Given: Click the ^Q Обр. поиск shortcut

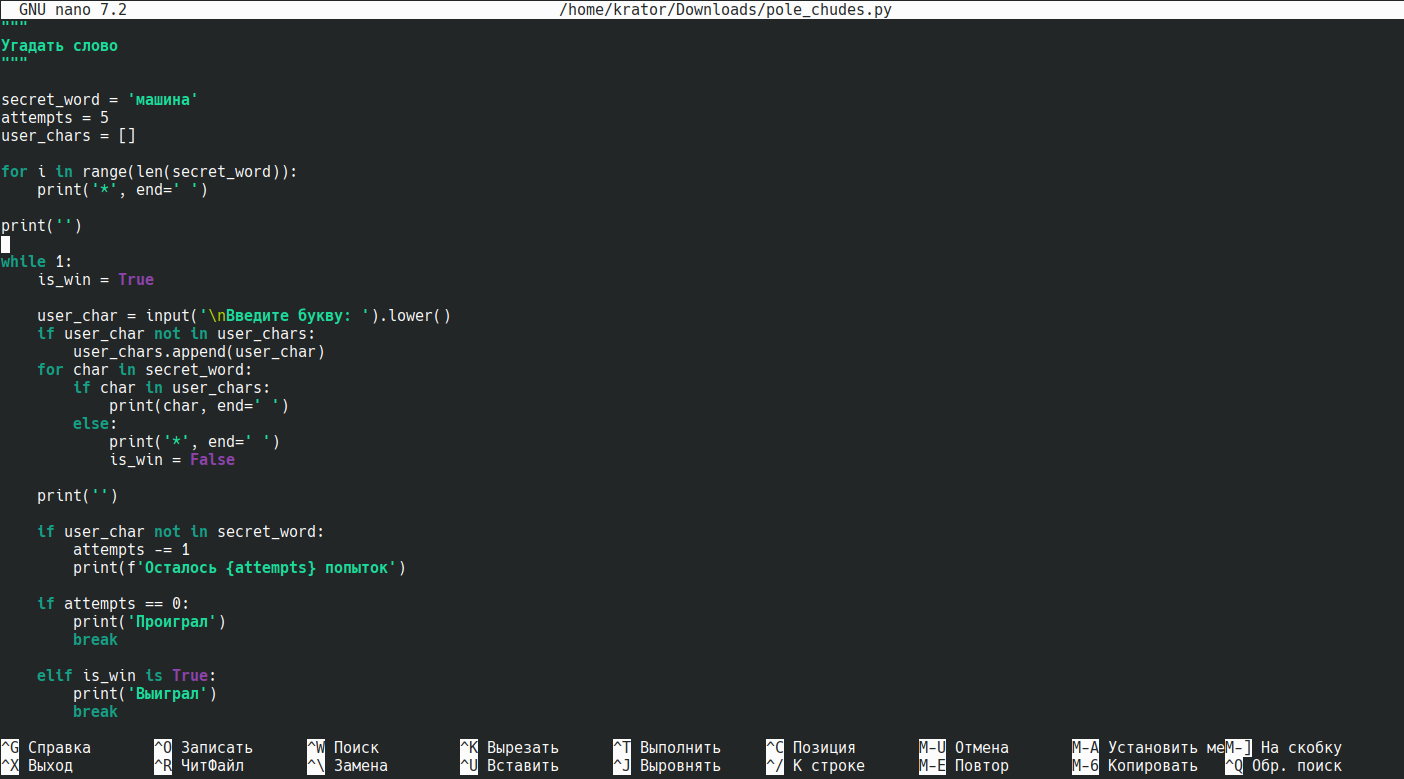Looking at the screenshot, I should click(1283, 766).
